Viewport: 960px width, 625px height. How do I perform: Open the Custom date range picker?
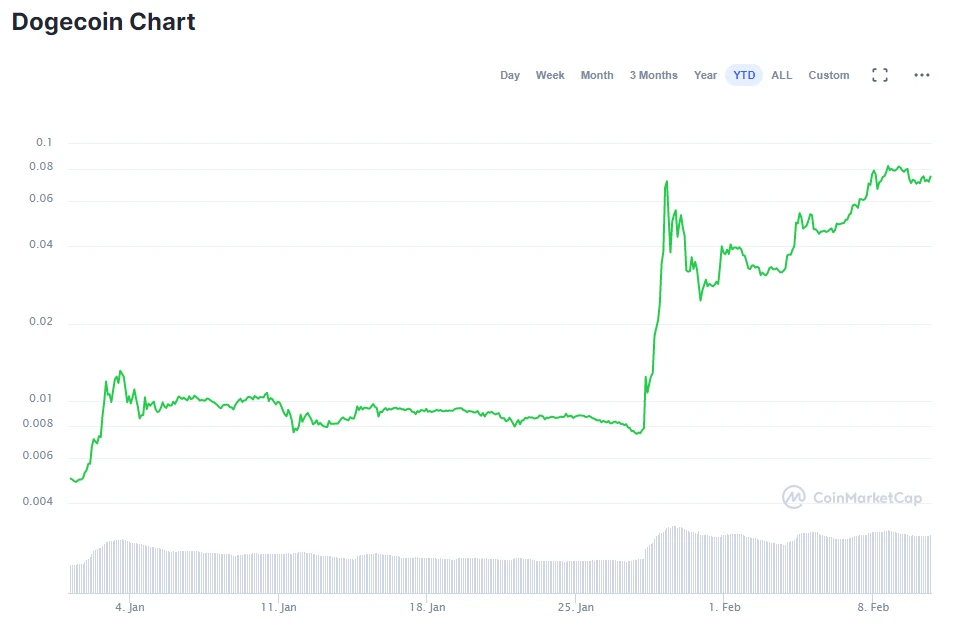click(x=829, y=75)
